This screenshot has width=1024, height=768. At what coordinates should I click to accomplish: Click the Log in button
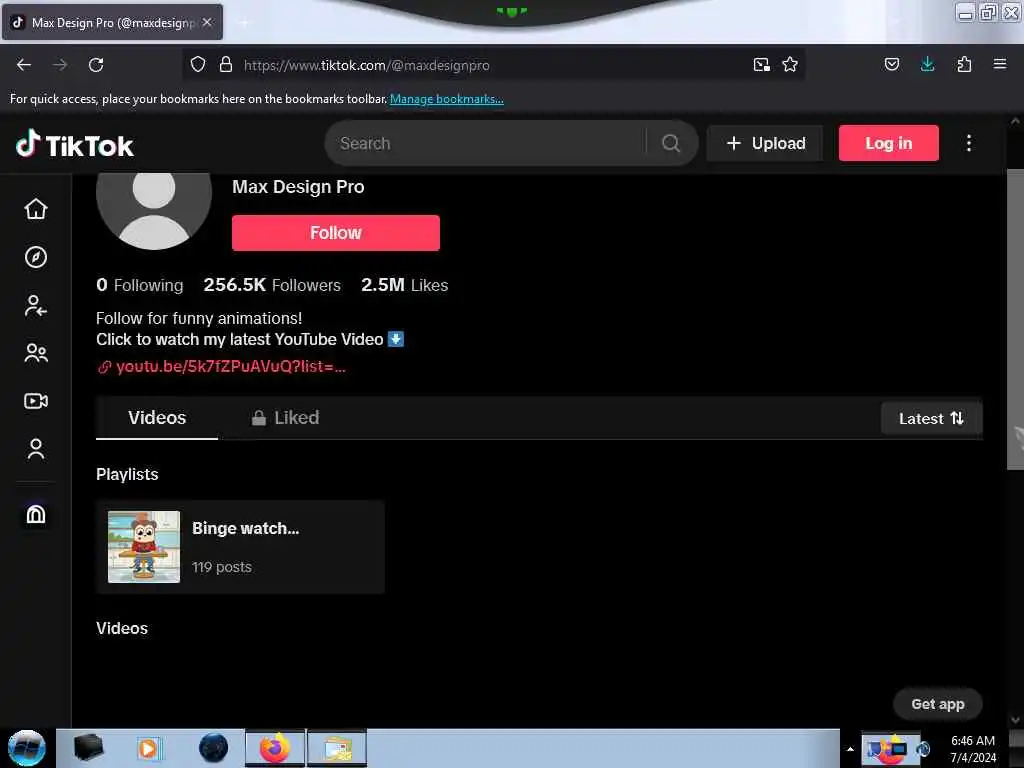pos(888,143)
